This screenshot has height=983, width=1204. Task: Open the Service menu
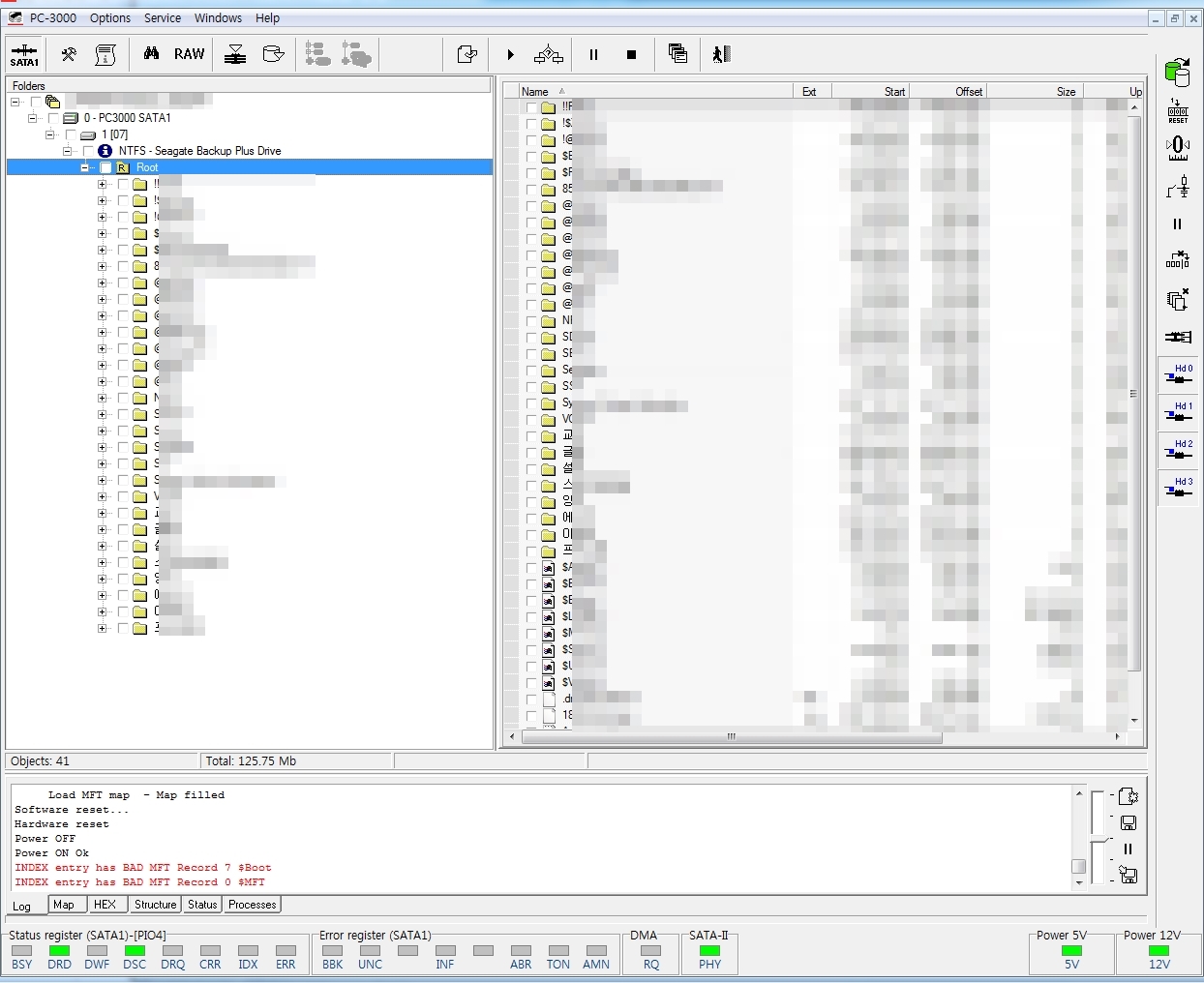point(162,18)
